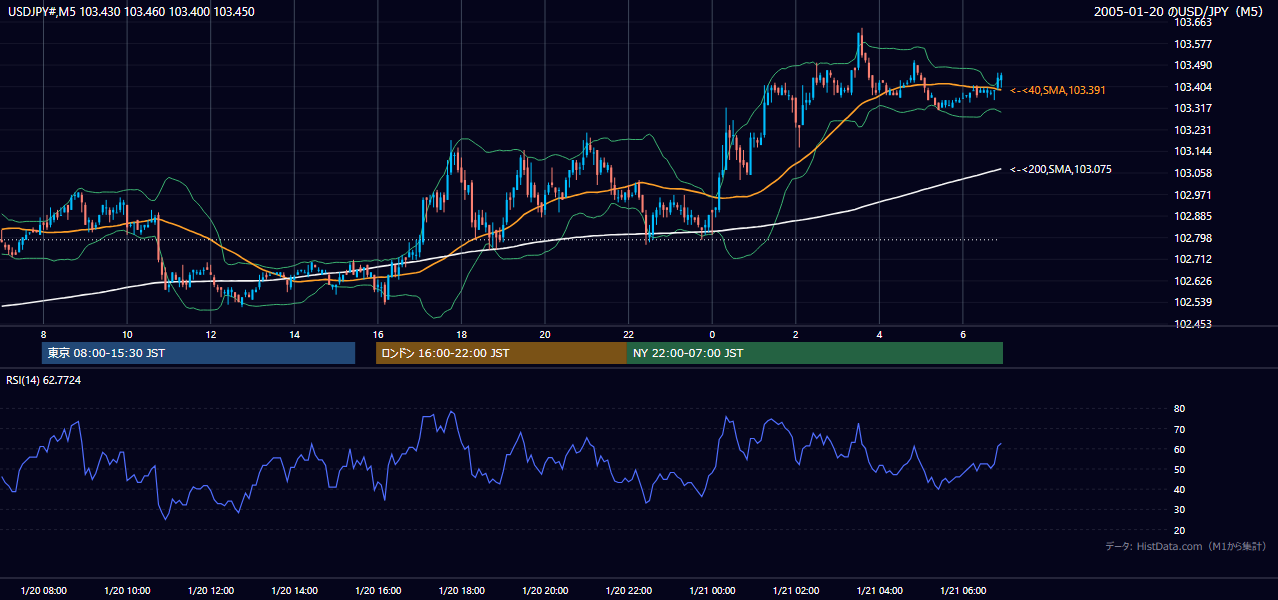Image resolution: width=1278 pixels, height=600 pixels.
Task: Click the 1/20 08:00 bottom time label
Action: [x=43, y=591]
